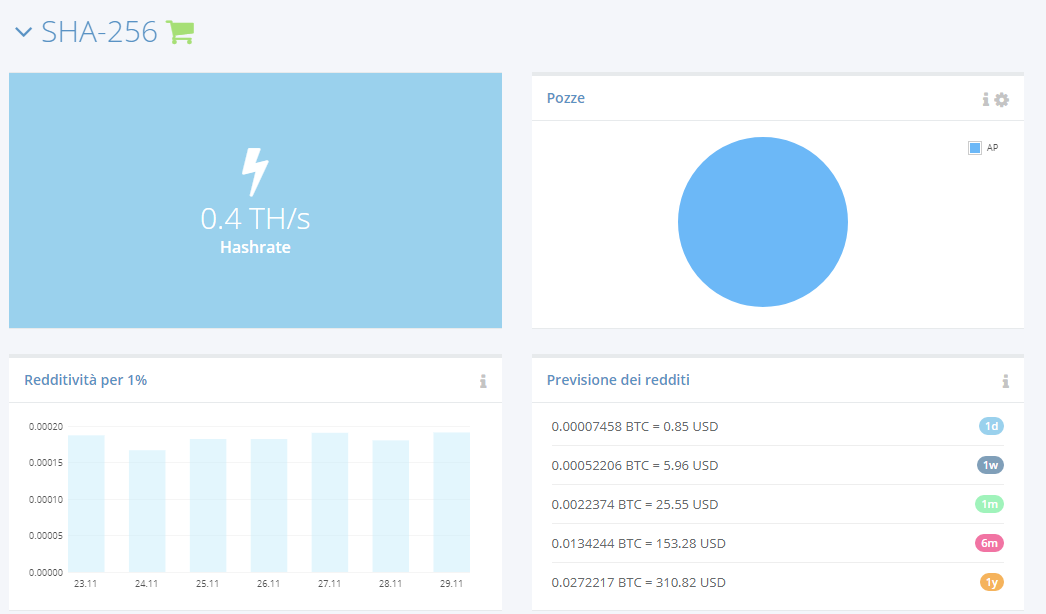Select the 1w forecast badge

(x=991, y=465)
